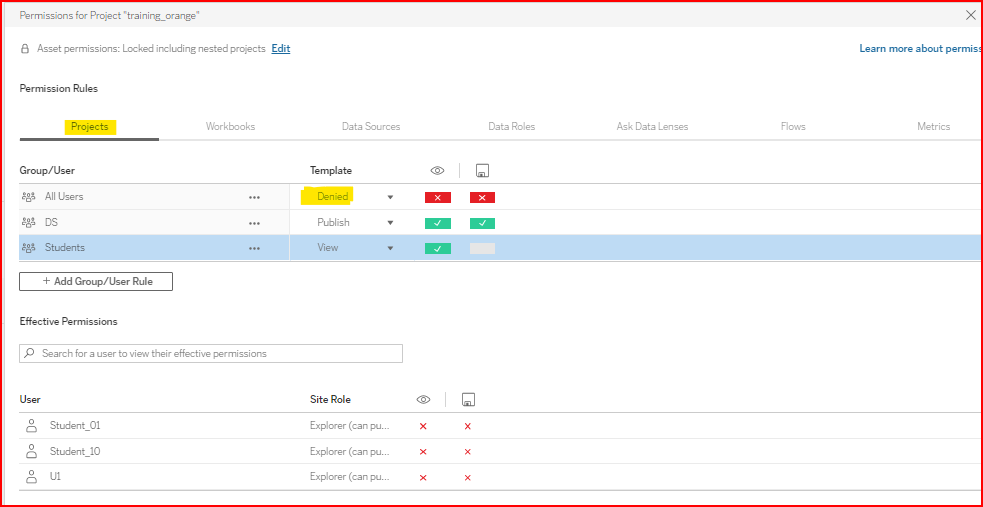Click the Students group icon
The height and width of the screenshot is (507, 983).
coord(28,248)
